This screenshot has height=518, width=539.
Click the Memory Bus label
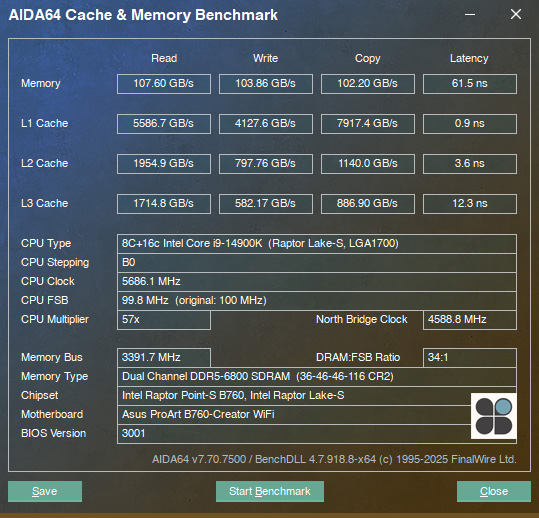click(52, 357)
